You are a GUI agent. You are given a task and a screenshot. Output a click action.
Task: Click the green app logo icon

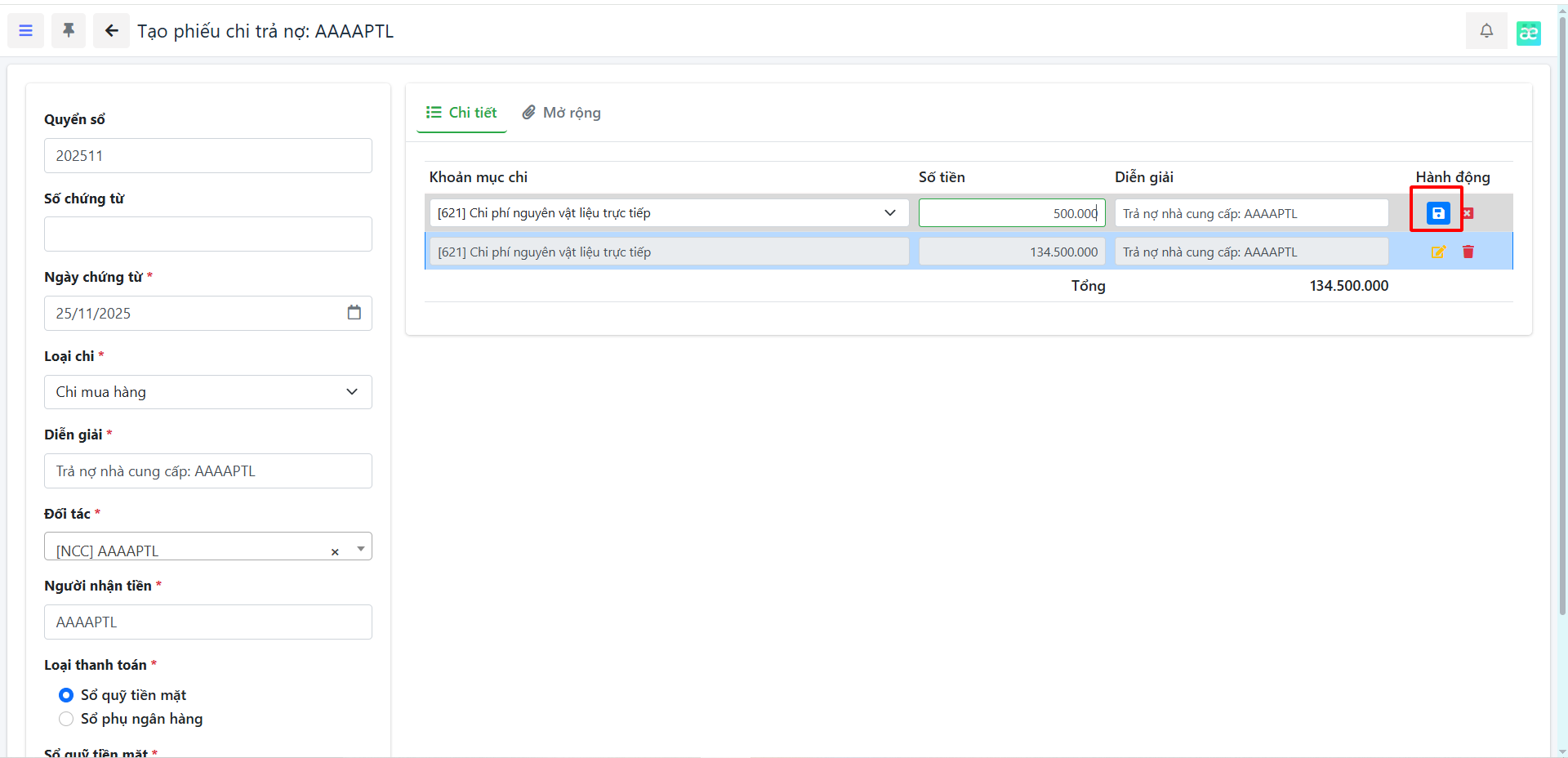pos(1528,33)
